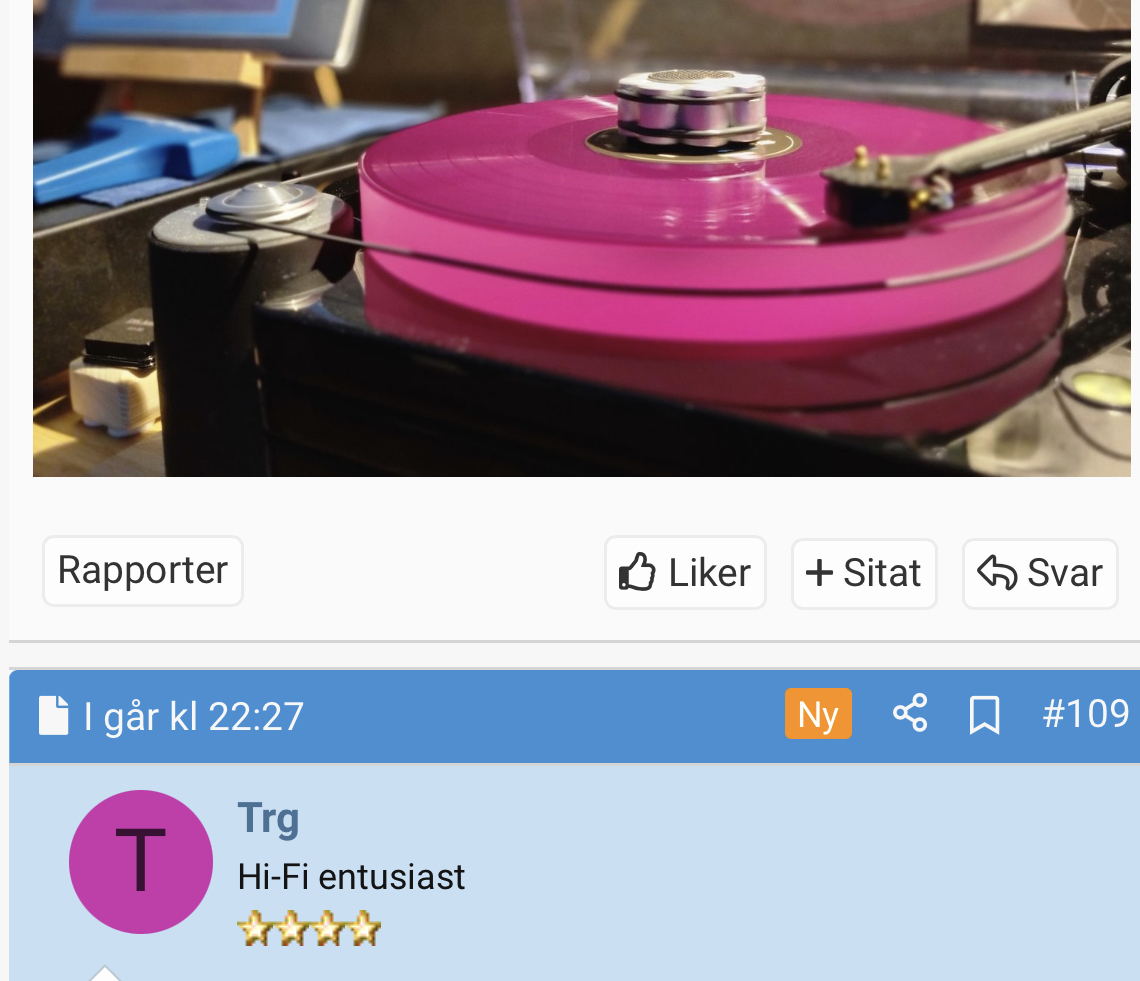Screen dimensions: 1140x981
Task: Open the pink vinyl turntable photo
Action: [582, 238]
